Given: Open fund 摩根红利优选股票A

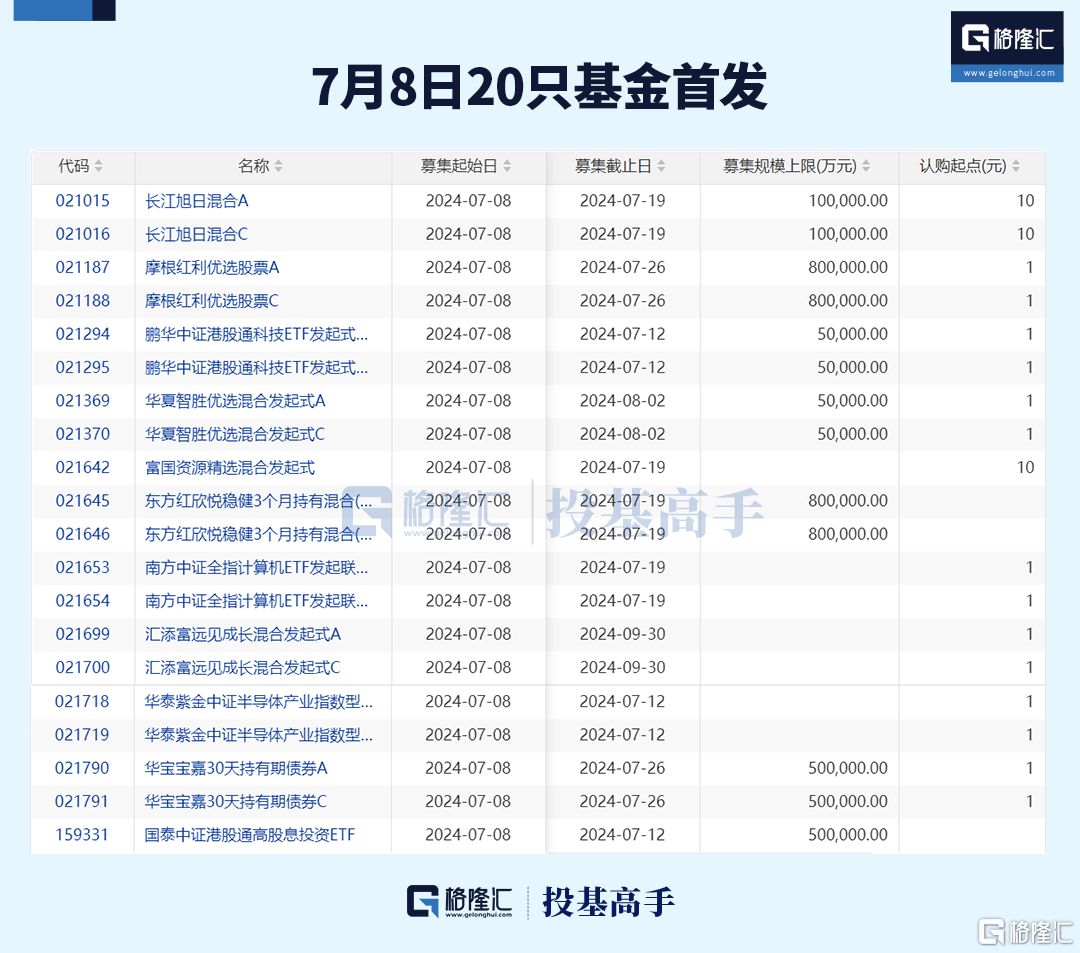Looking at the screenshot, I should click(x=212, y=267).
